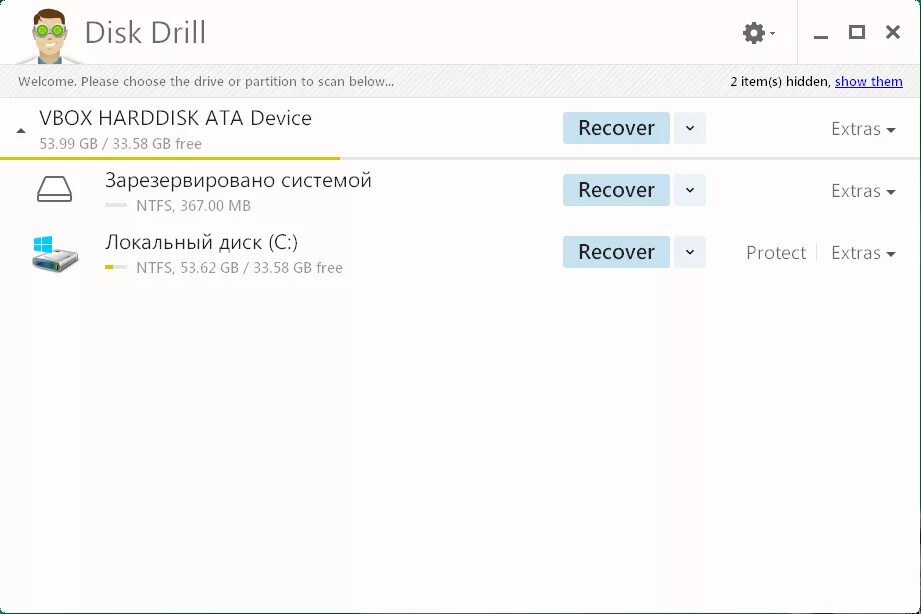Click the 'Welcome. Please choose the drive' message
921x614 pixels.
pos(206,82)
